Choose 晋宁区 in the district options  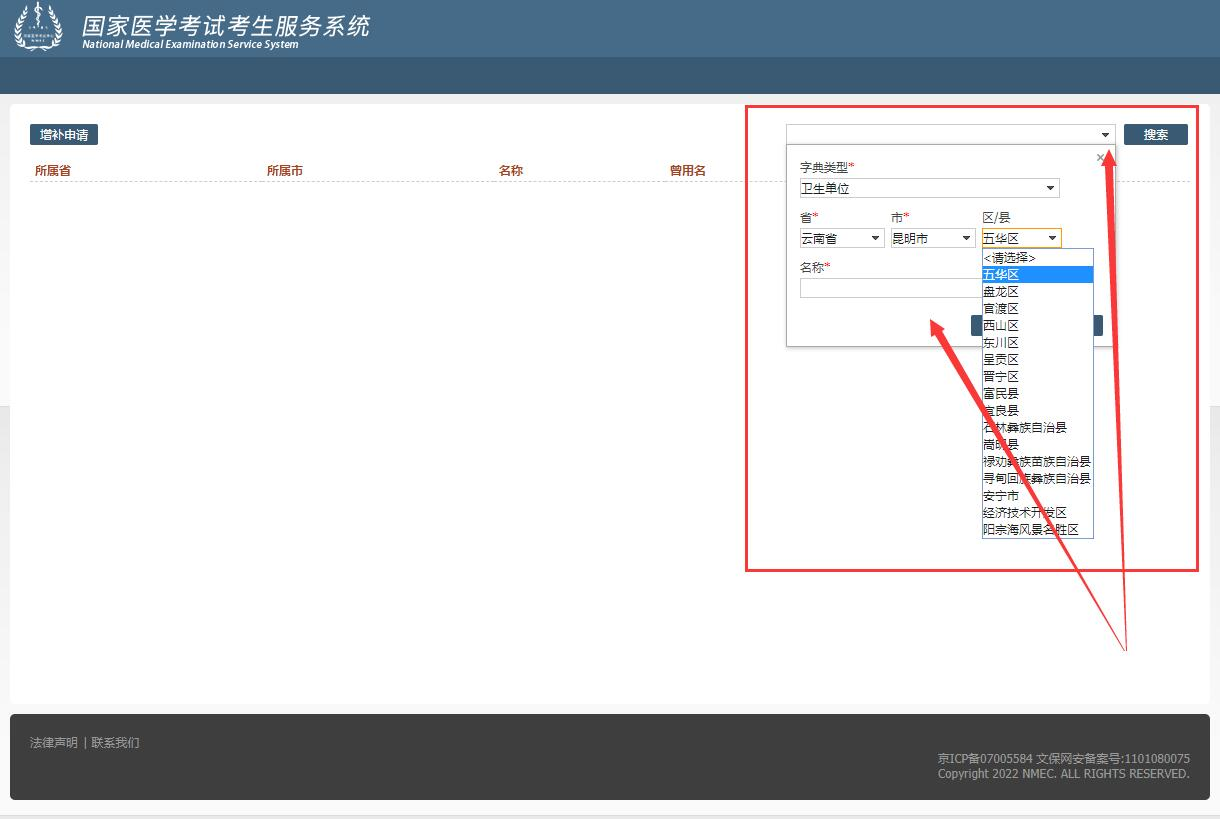(1001, 377)
